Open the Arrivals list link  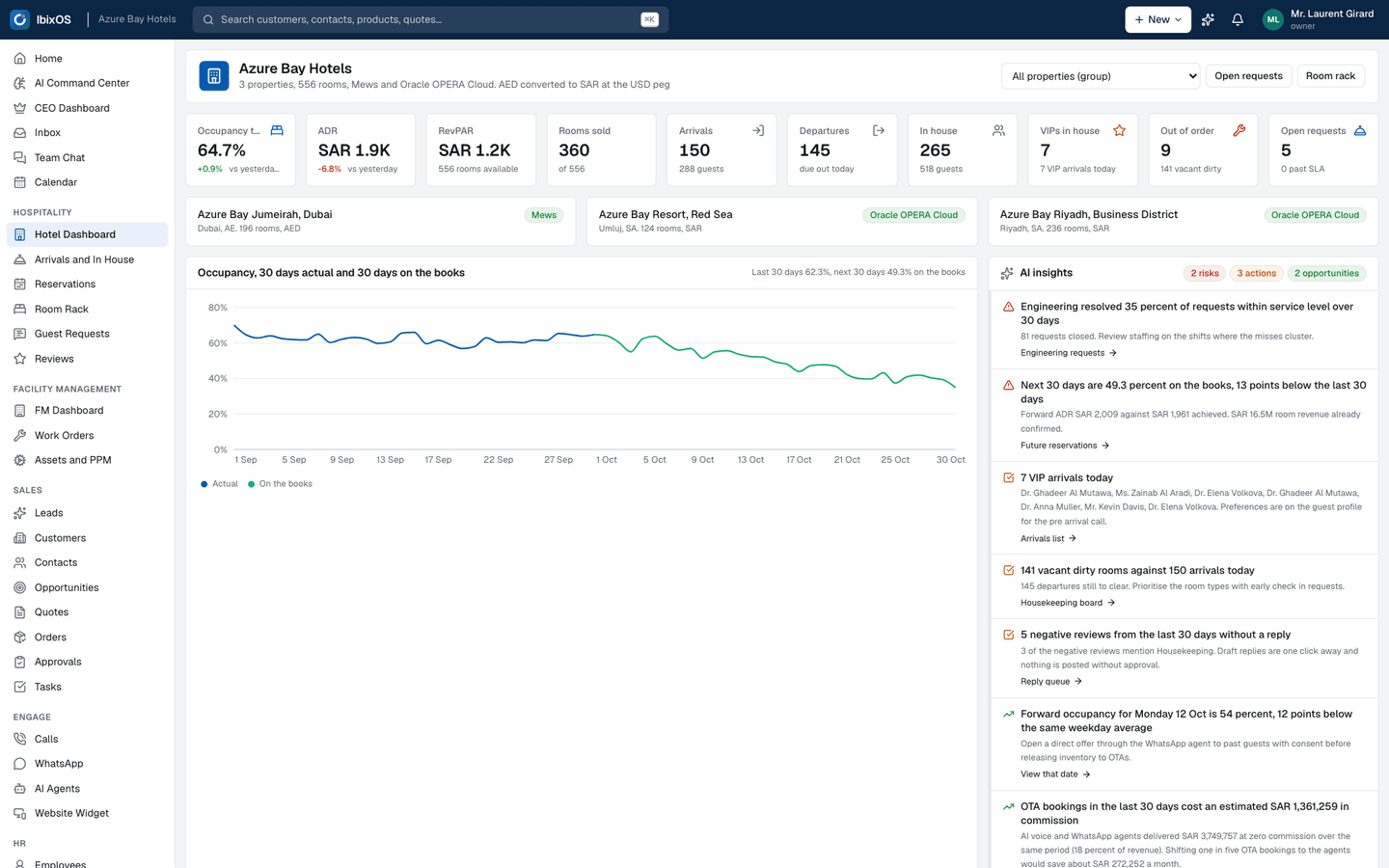1049,539
